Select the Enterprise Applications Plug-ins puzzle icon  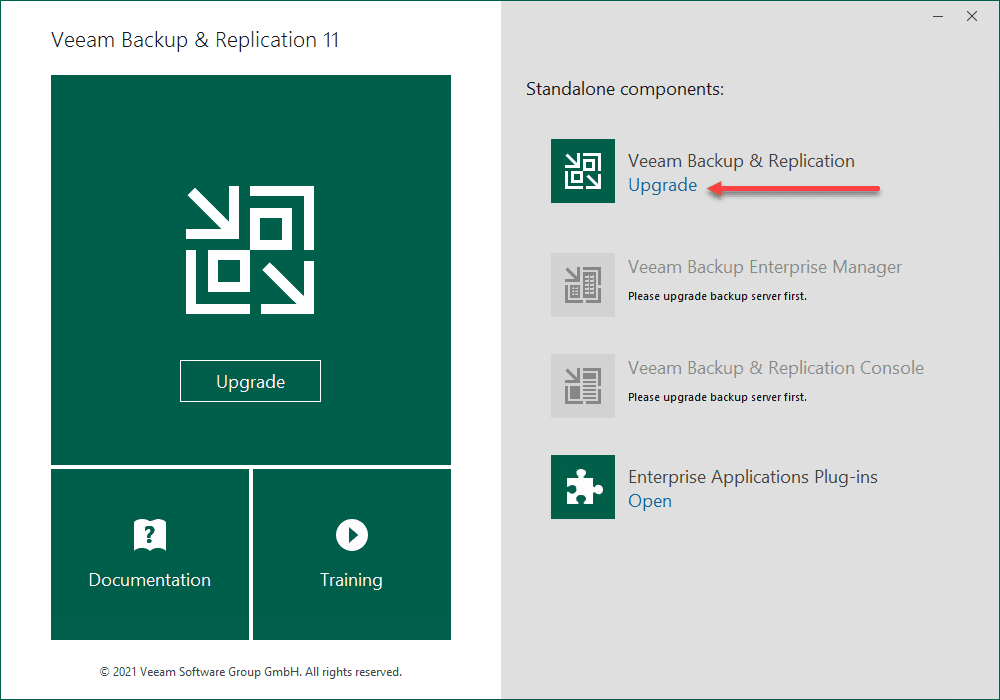tap(582, 487)
